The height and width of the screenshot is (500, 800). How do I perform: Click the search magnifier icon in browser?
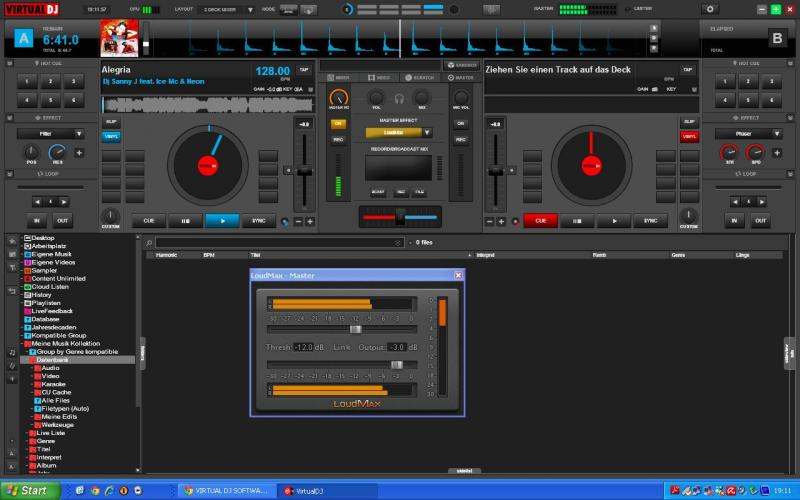(x=150, y=242)
